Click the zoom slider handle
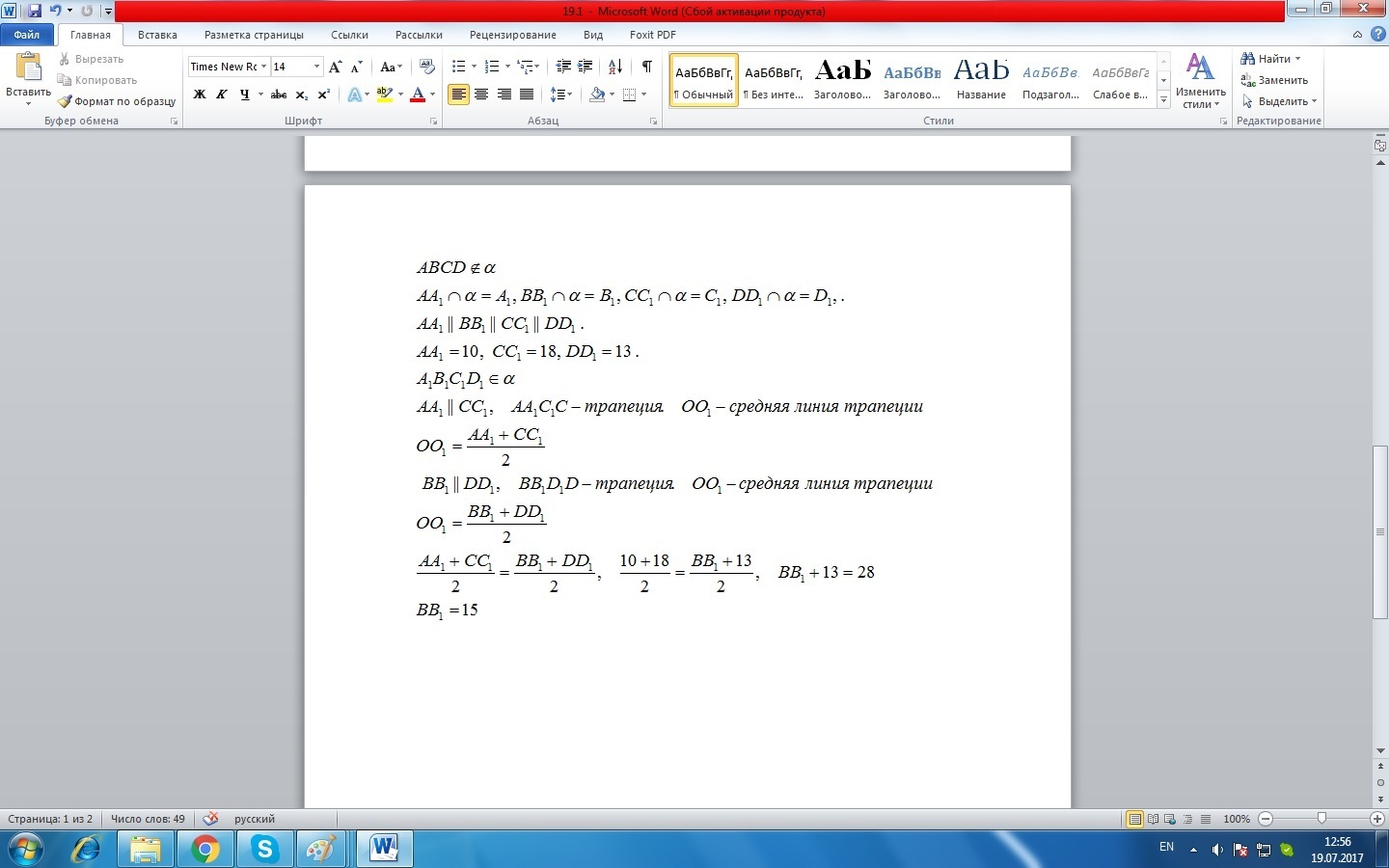This screenshot has height=868, width=1389. click(1321, 819)
